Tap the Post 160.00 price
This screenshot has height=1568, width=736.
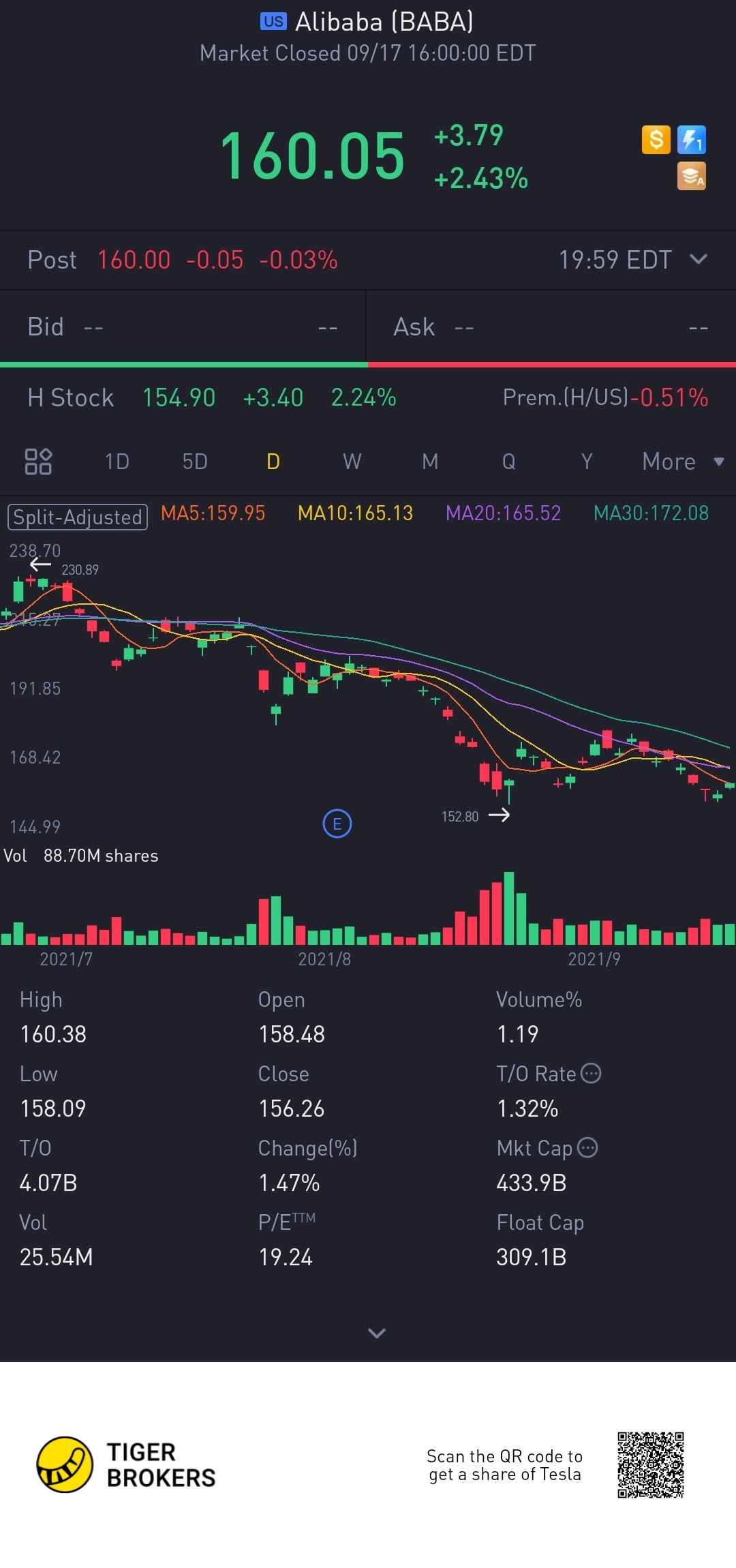pyautogui.click(x=134, y=260)
